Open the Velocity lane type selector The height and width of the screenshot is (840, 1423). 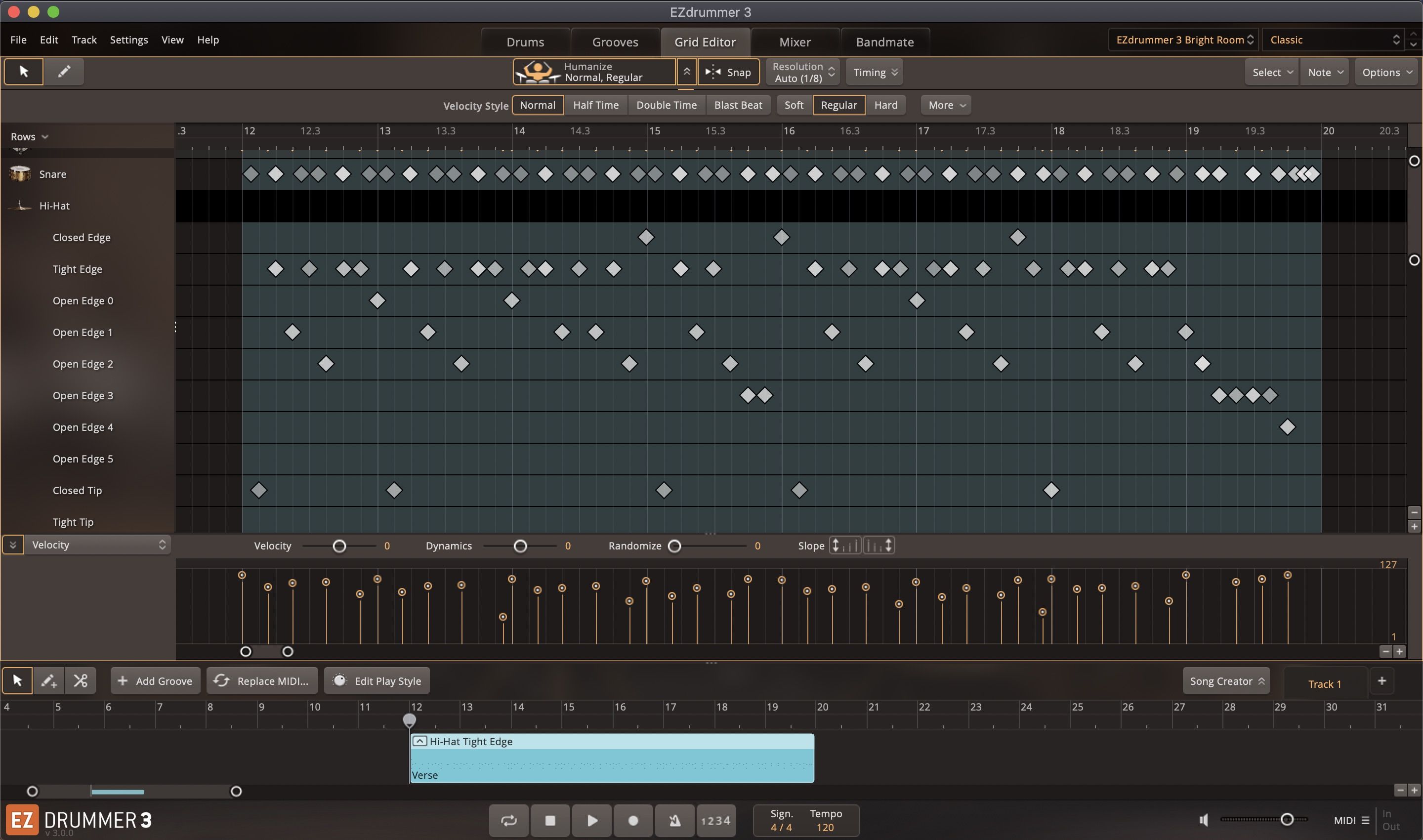[98, 545]
